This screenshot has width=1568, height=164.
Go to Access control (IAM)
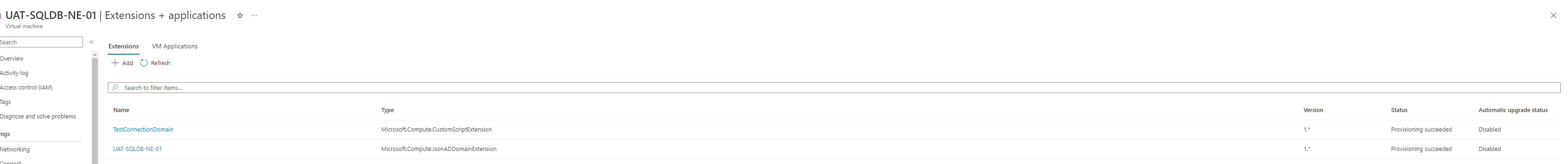[x=26, y=88]
